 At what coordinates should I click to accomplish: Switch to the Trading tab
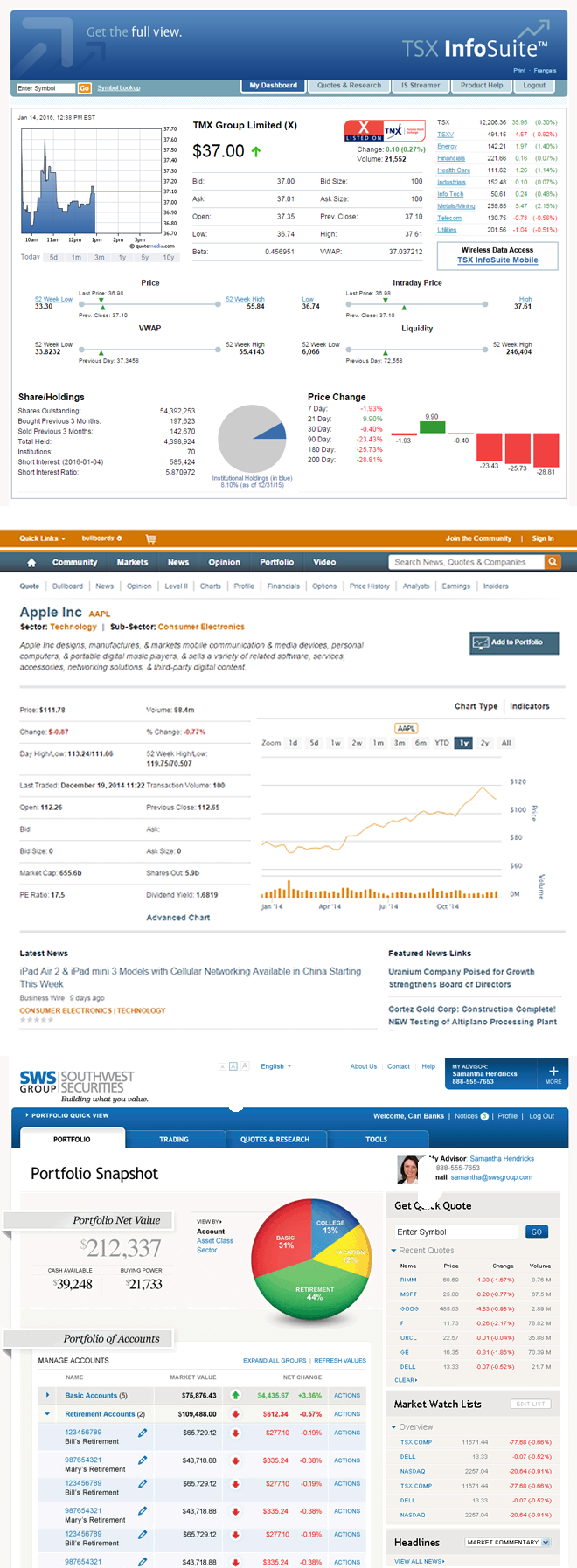pos(173,1140)
